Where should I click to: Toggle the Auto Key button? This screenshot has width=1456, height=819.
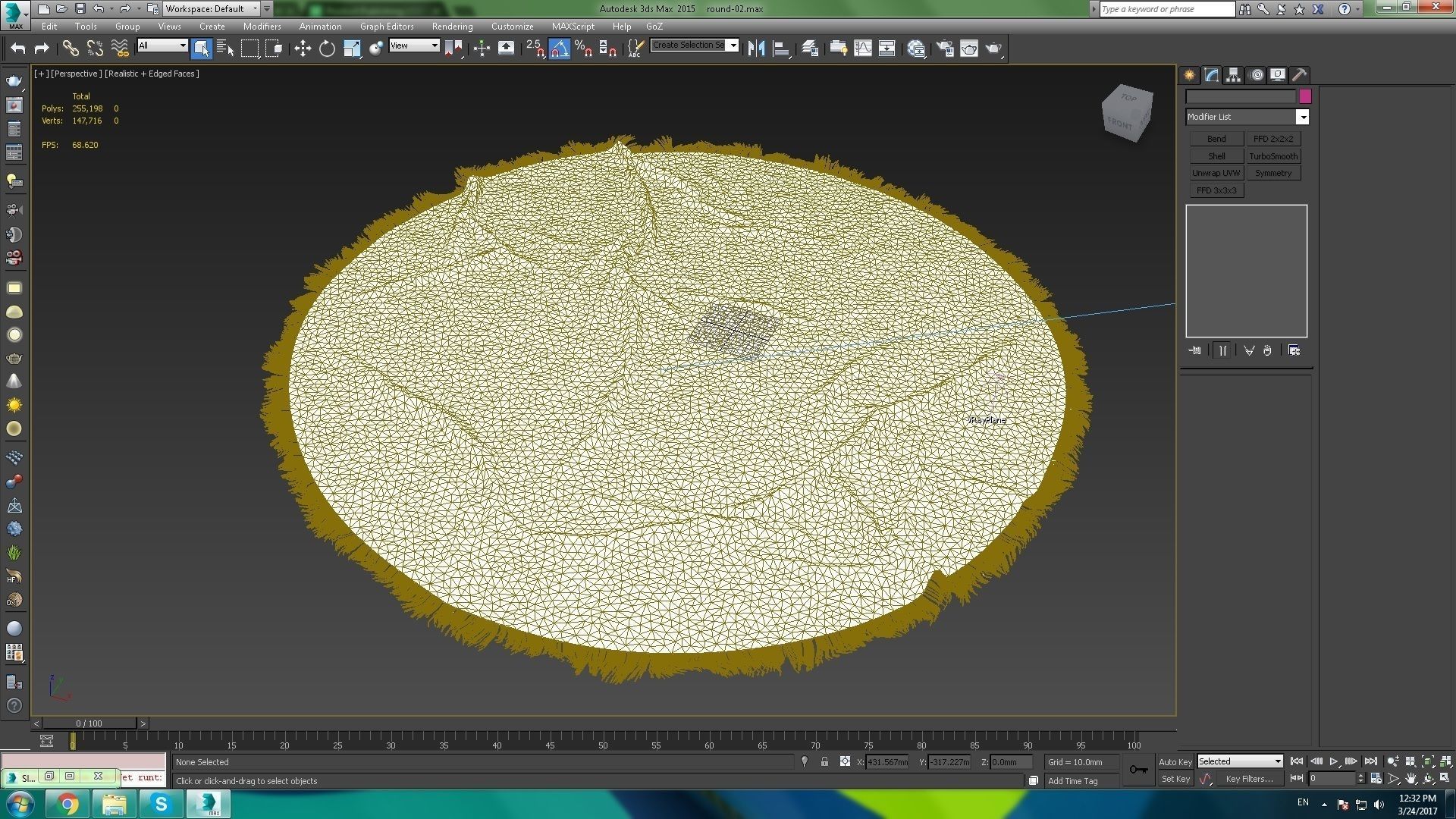coord(1175,761)
